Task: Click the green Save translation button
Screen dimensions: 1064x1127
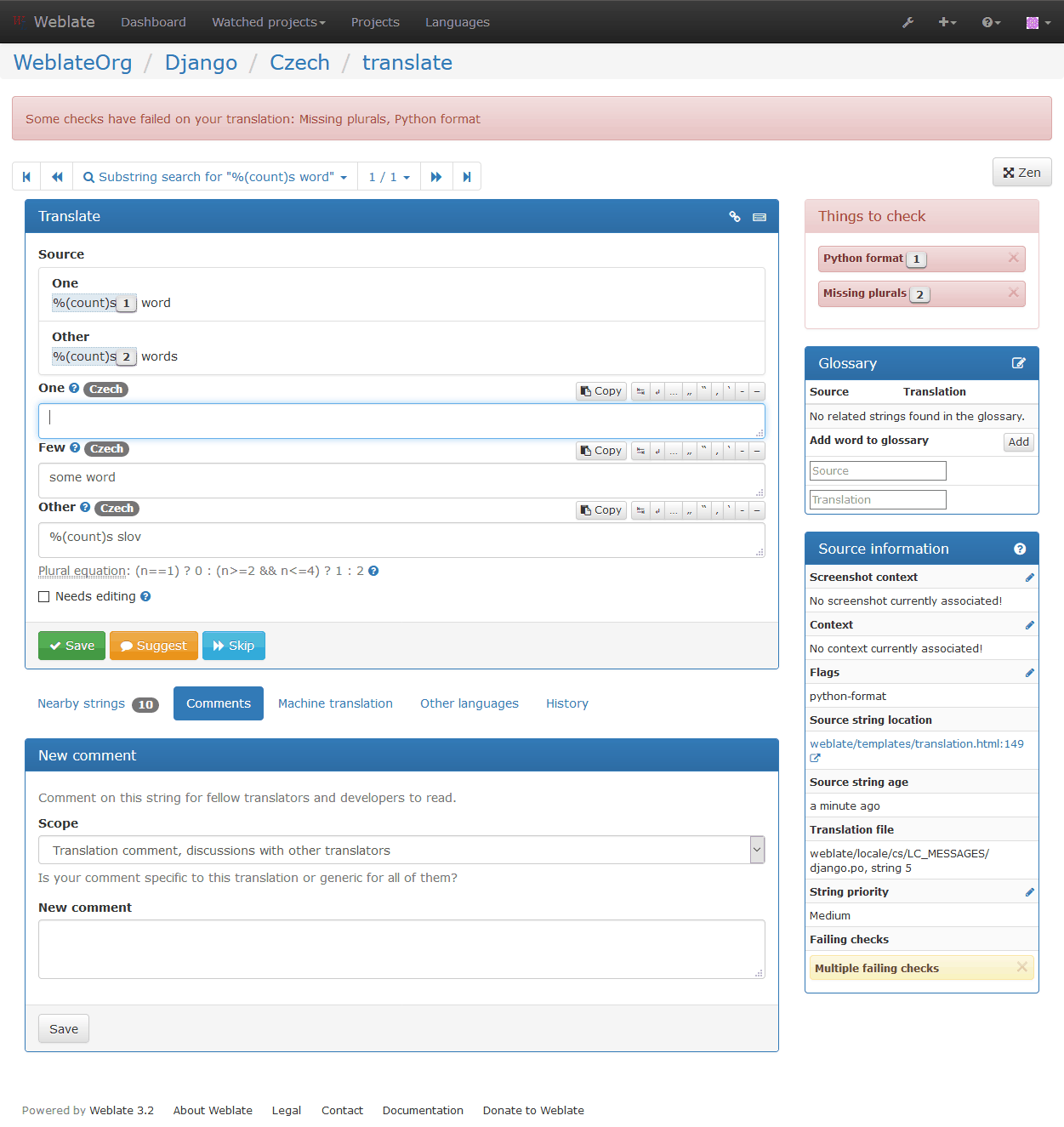Action: pyautogui.click(x=71, y=646)
